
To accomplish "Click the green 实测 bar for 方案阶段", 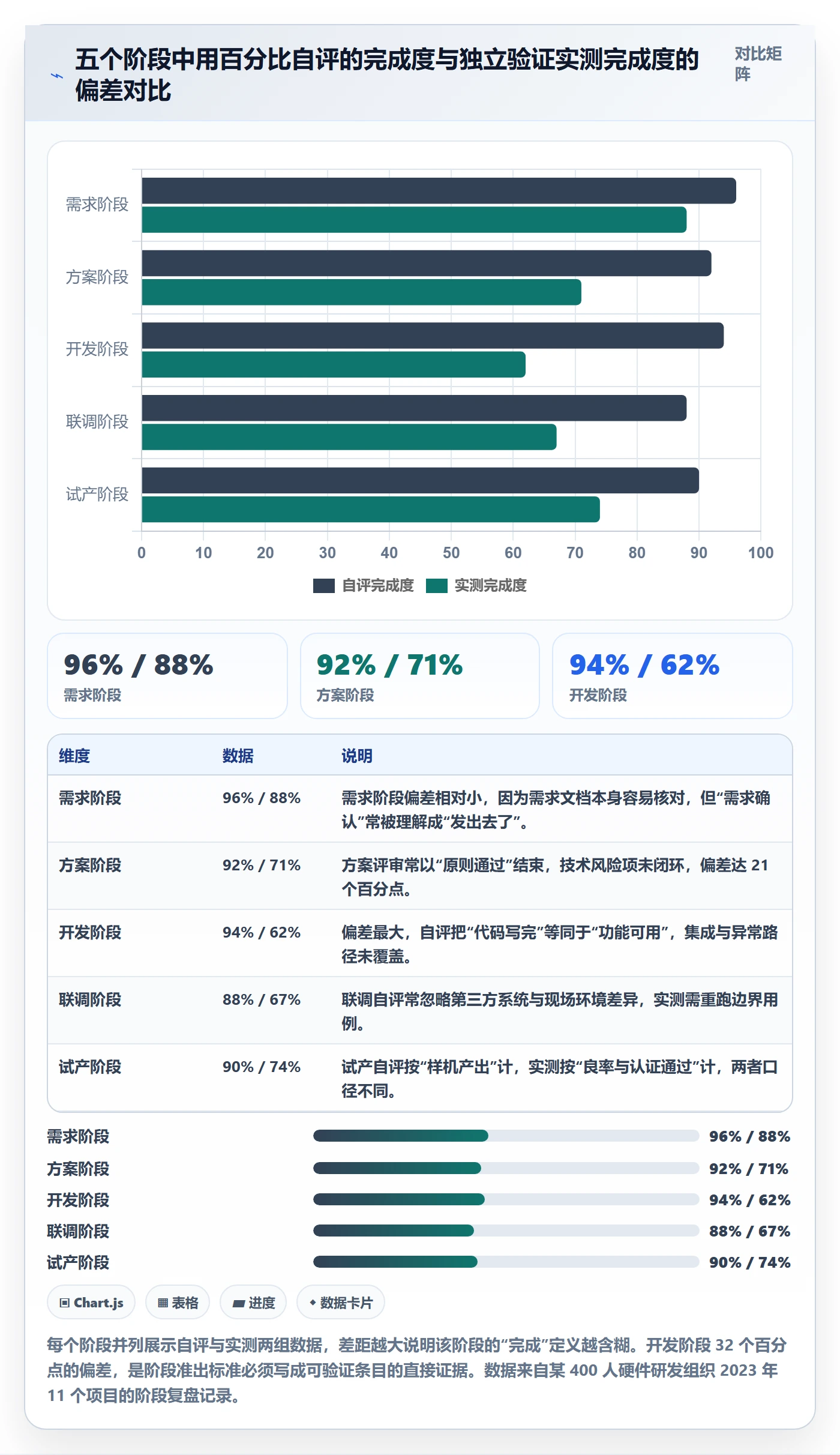I will pyautogui.click(x=361, y=292).
